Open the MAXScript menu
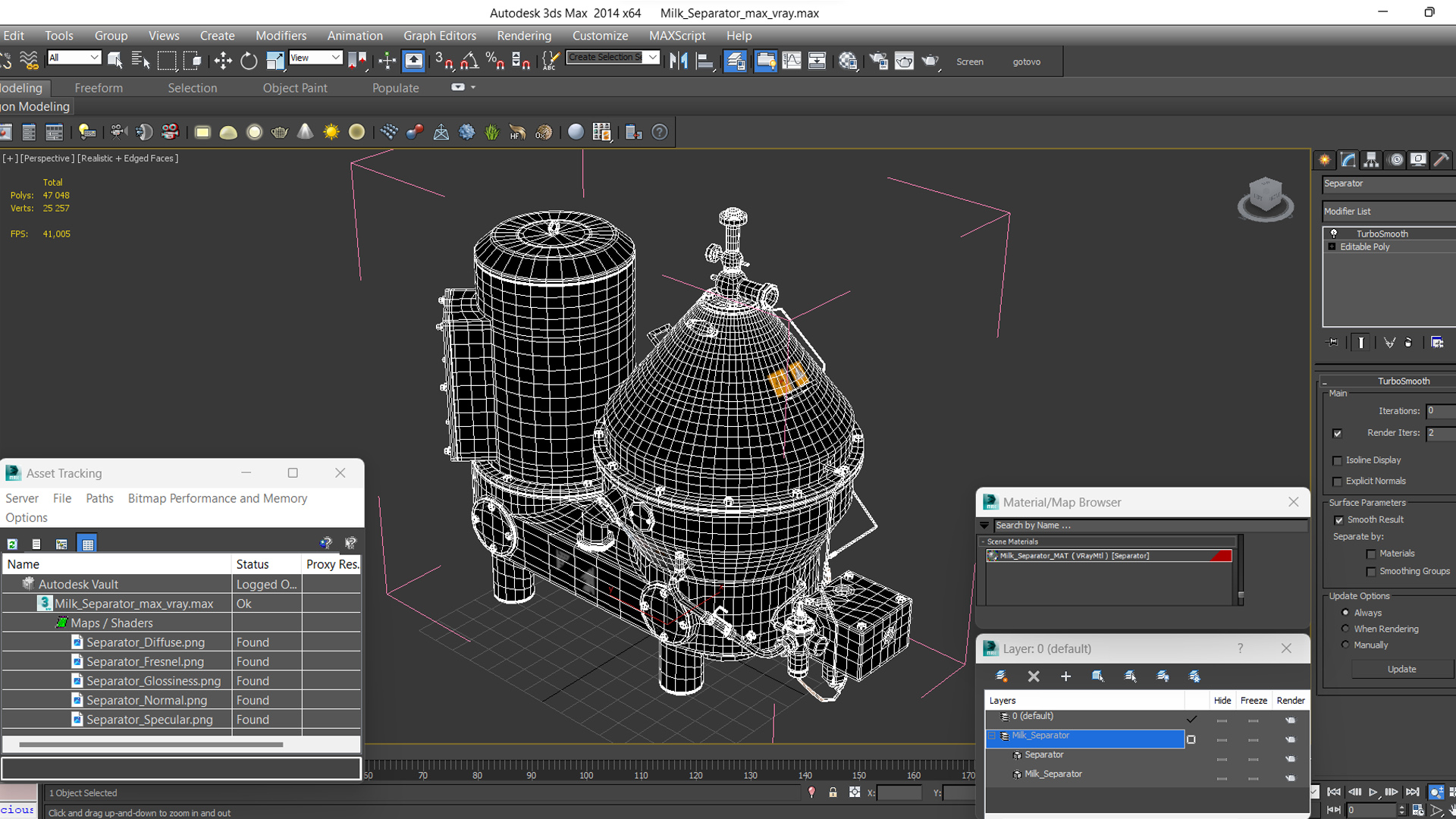The height and width of the screenshot is (819, 1456). click(x=677, y=36)
